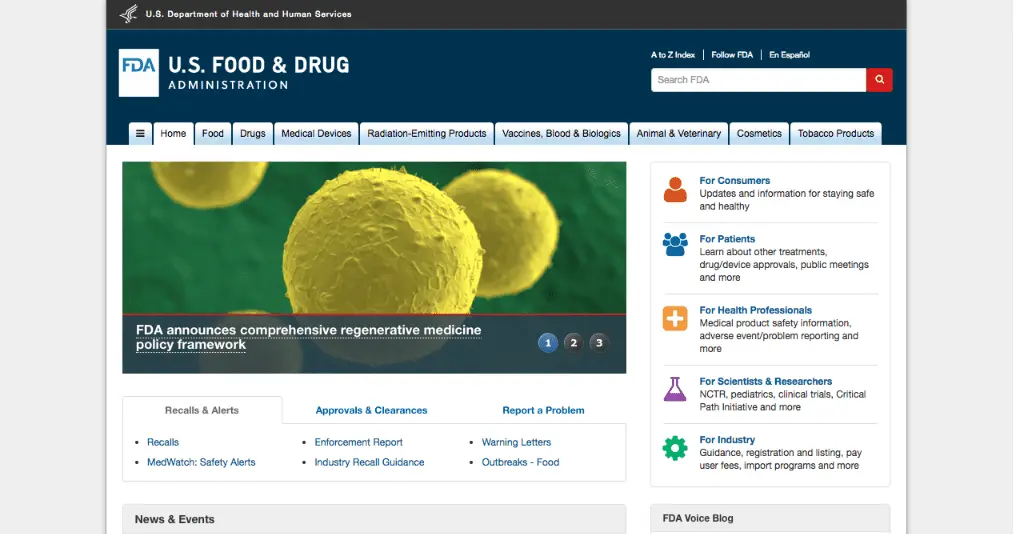Click the regenerative medicine headline banner
The height and width of the screenshot is (534, 1014).
[x=308, y=337]
